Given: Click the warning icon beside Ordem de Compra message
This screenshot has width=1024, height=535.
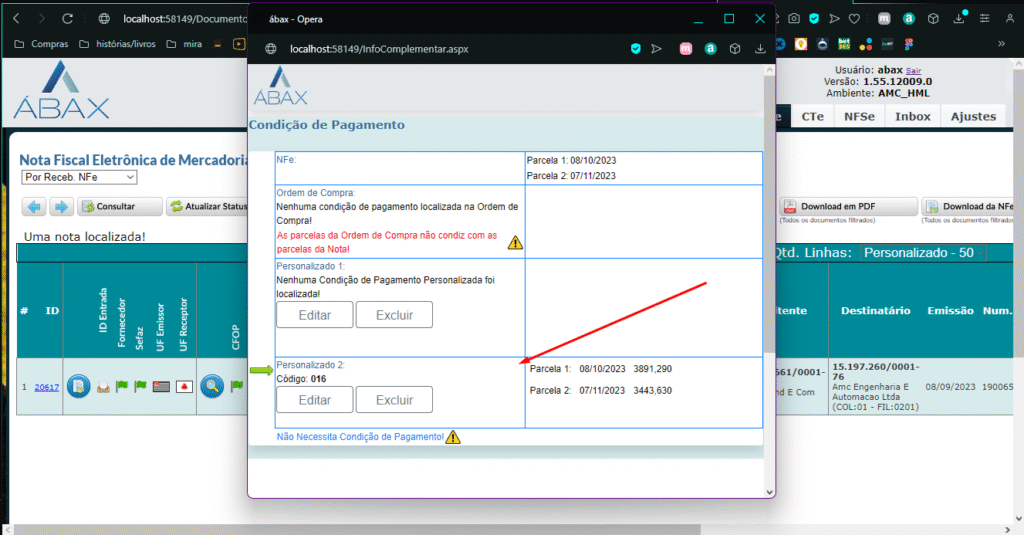Looking at the screenshot, I should click(515, 242).
